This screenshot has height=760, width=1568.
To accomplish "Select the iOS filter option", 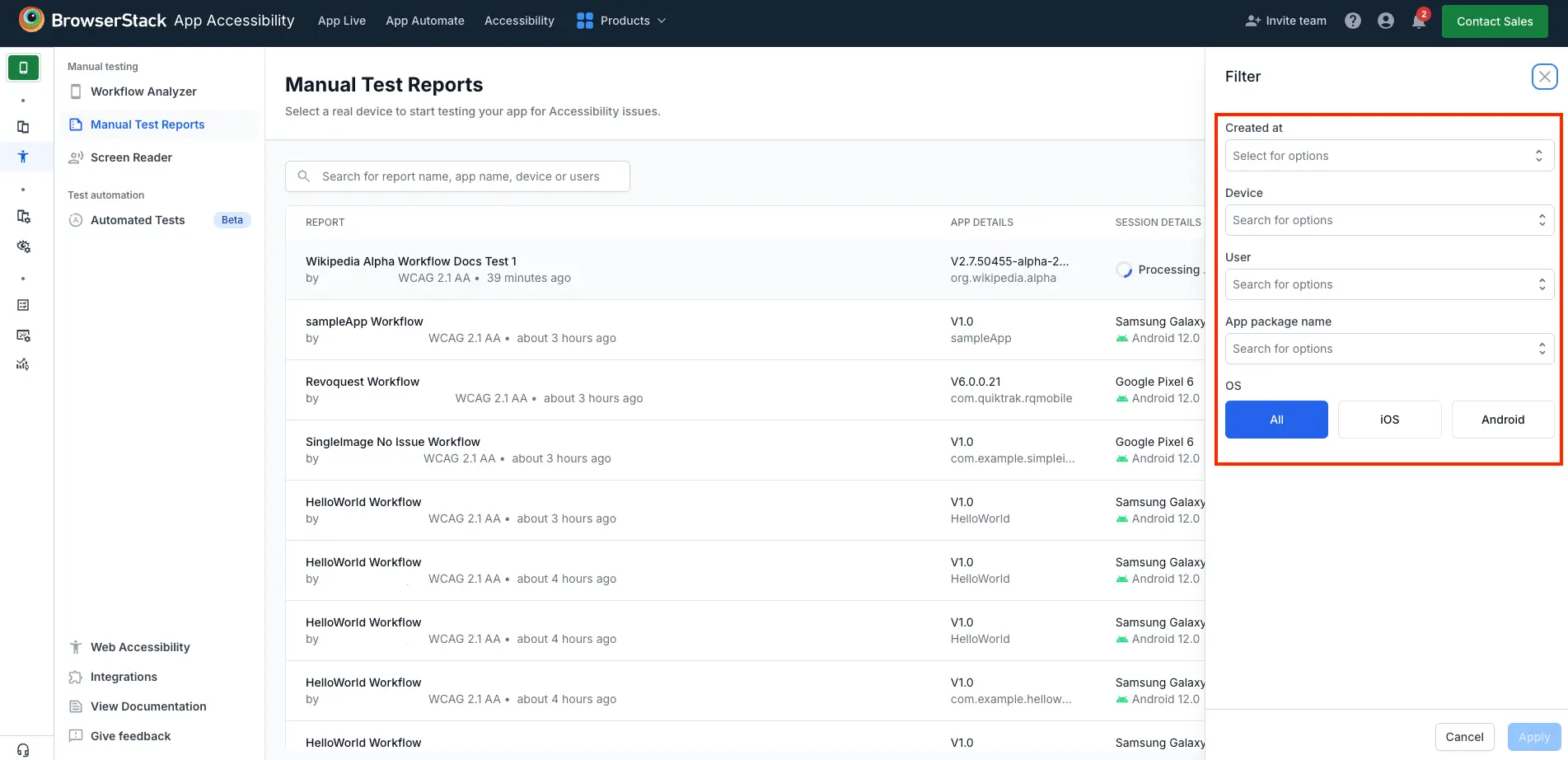I will (1389, 420).
